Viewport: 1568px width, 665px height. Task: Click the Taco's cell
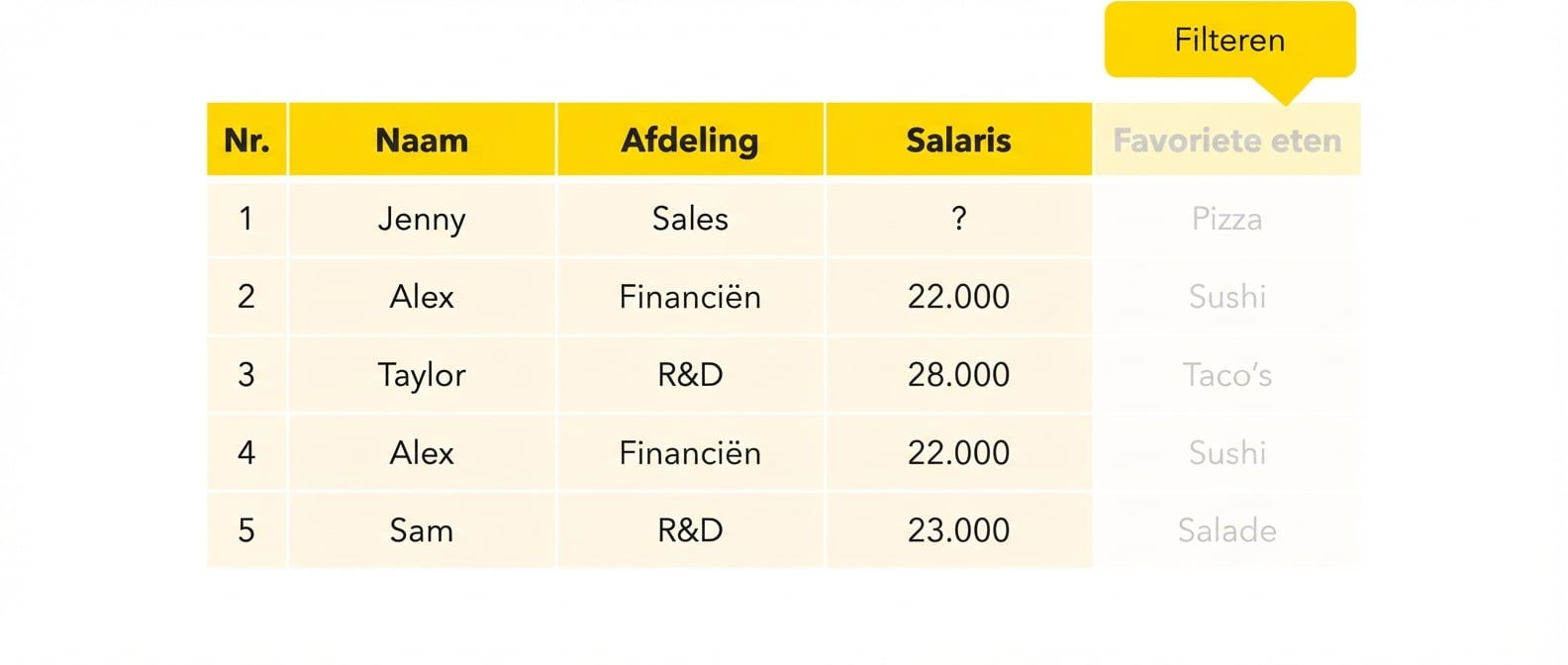[1226, 375]
